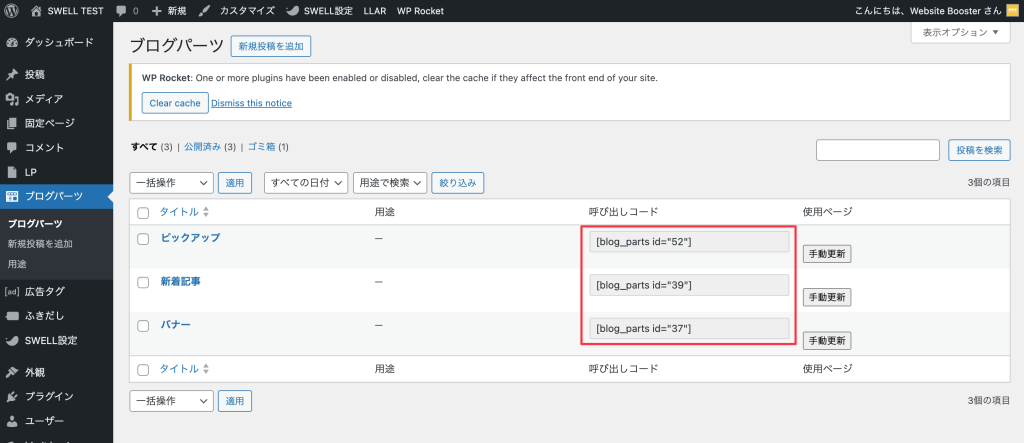This screenshot has width=1024, height=443.
Task: Click the ふきだし speech icon
Action: pos(12,316)
